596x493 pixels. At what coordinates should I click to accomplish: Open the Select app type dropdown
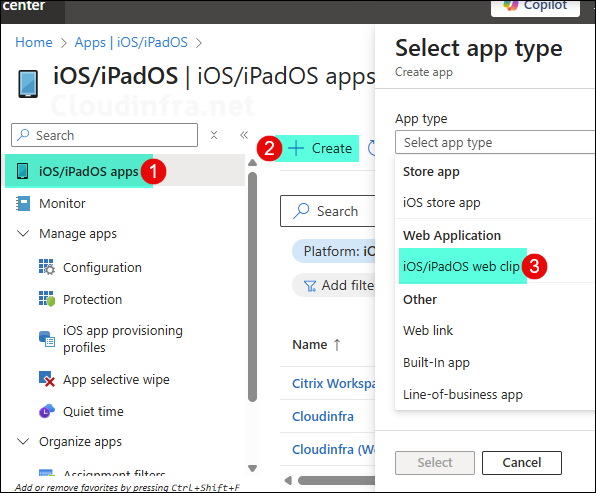(495, 143)
